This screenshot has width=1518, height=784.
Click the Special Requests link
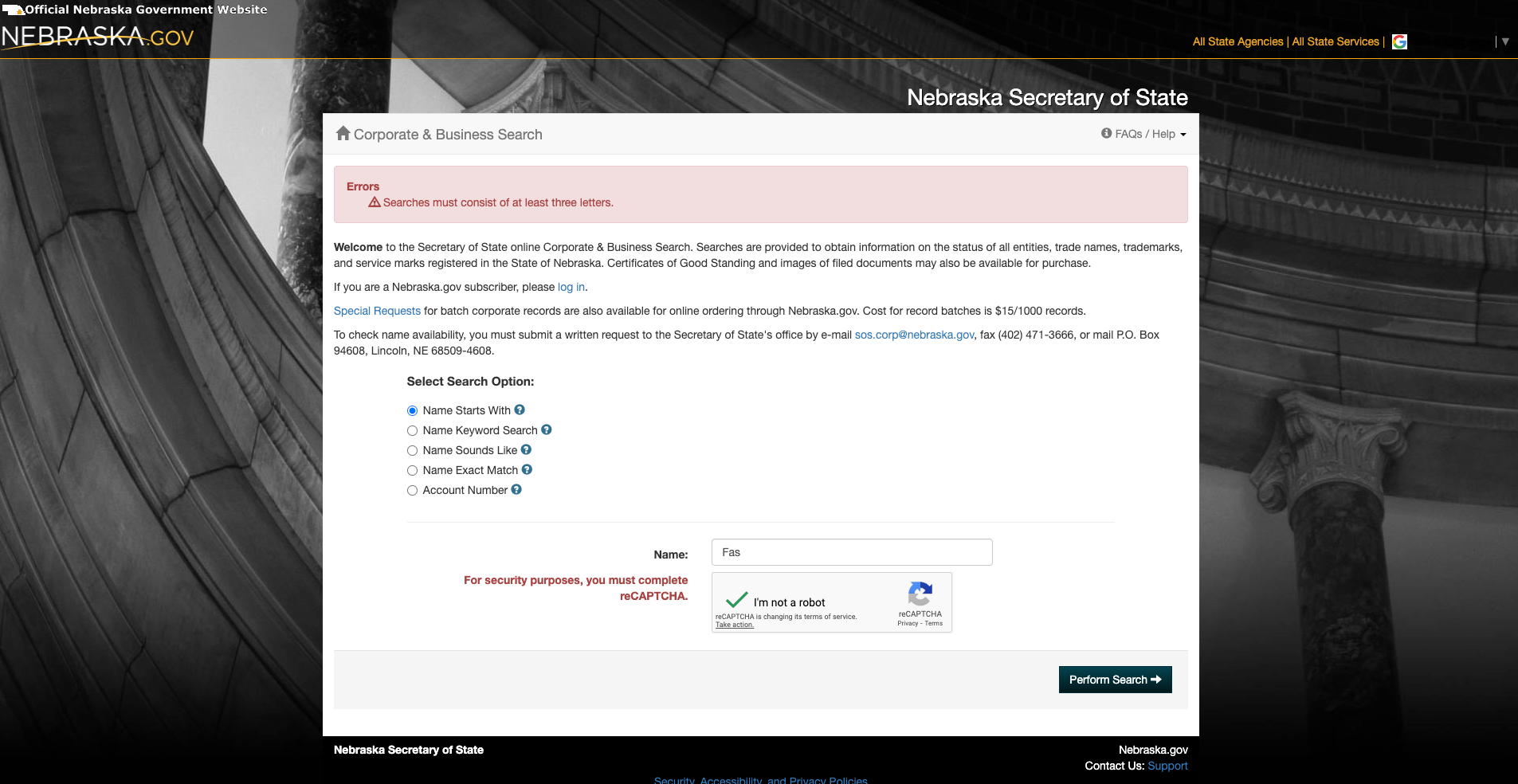[377, 311]
